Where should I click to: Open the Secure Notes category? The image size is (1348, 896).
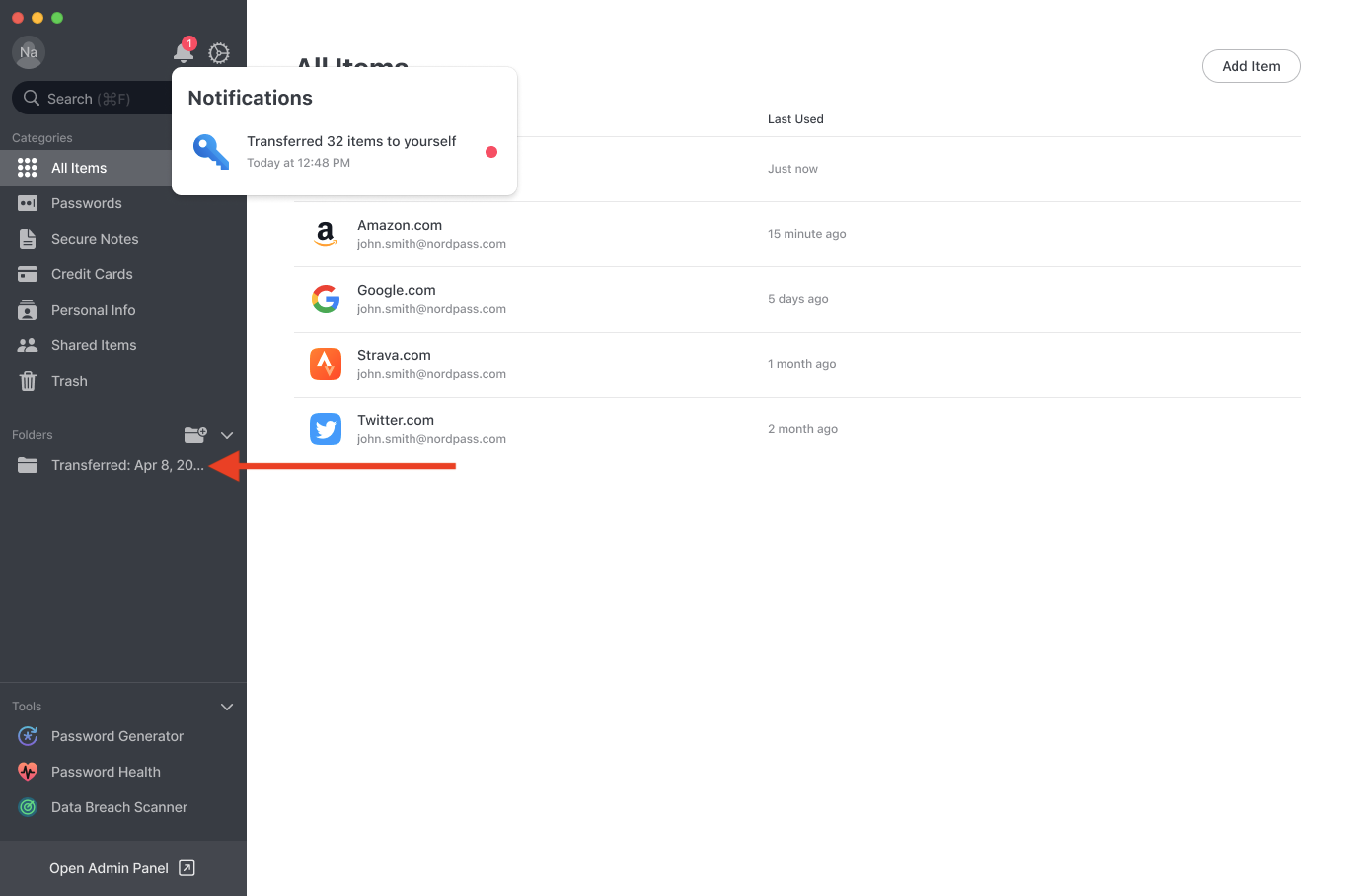coord(123,239)
